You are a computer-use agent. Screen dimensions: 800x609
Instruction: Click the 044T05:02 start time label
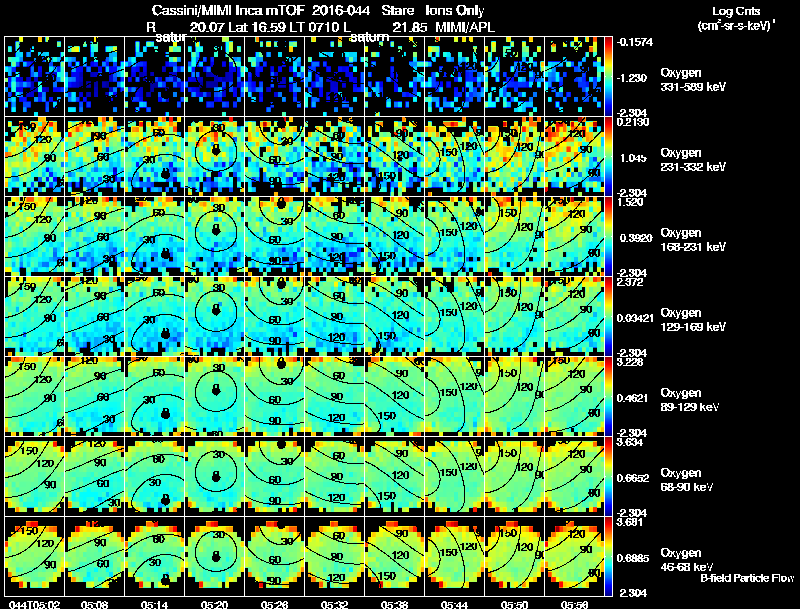35,604
